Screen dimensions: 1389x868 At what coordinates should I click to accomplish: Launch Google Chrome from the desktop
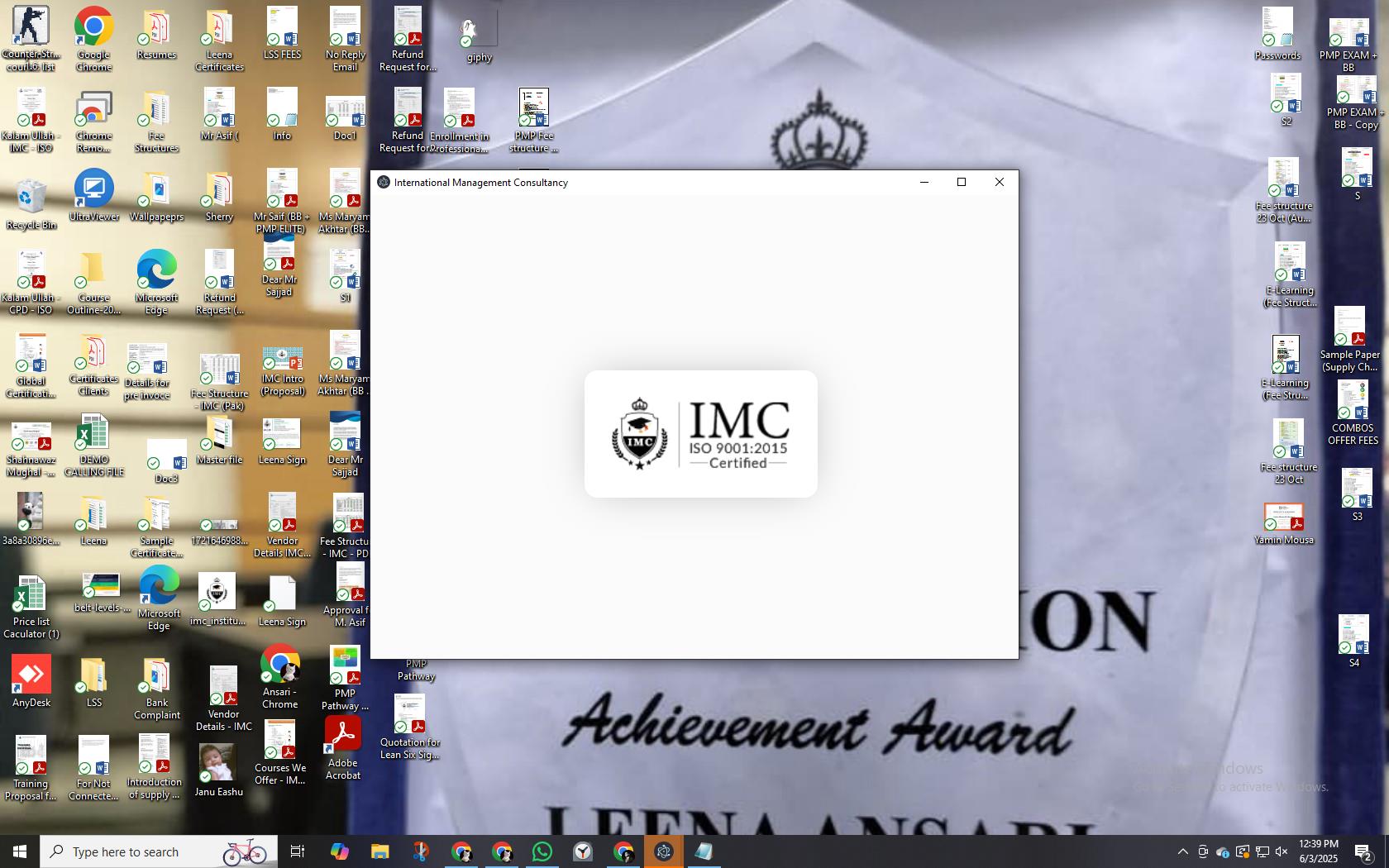click(93, 38)
